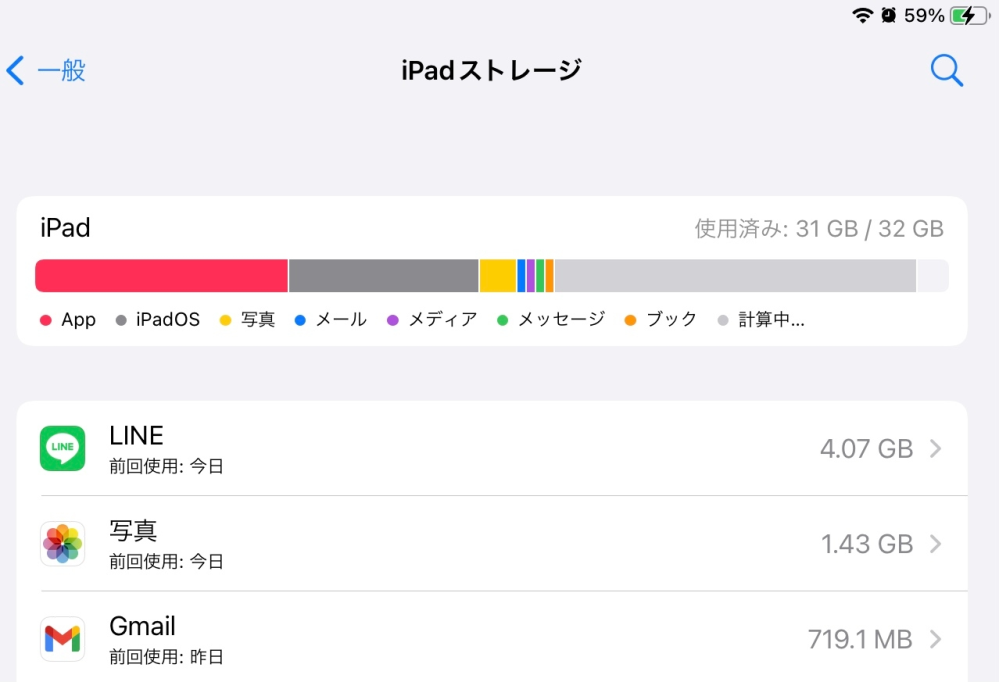Viewport: 999px width, 682px height.
Task: Click the iPadストレージ page title
Action: tap(491, 70)
